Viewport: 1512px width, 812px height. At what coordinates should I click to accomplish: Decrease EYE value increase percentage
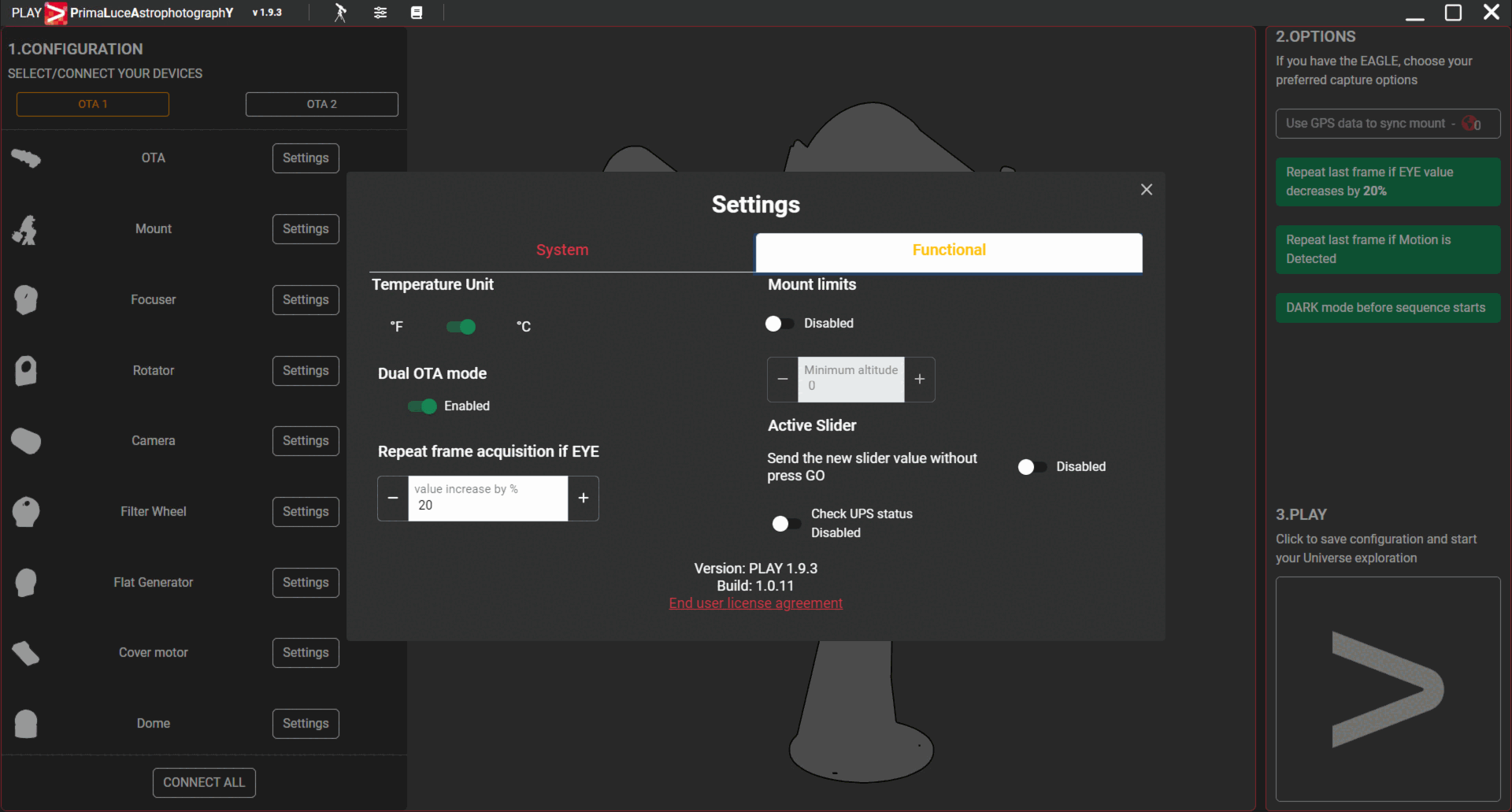point(393,499)
